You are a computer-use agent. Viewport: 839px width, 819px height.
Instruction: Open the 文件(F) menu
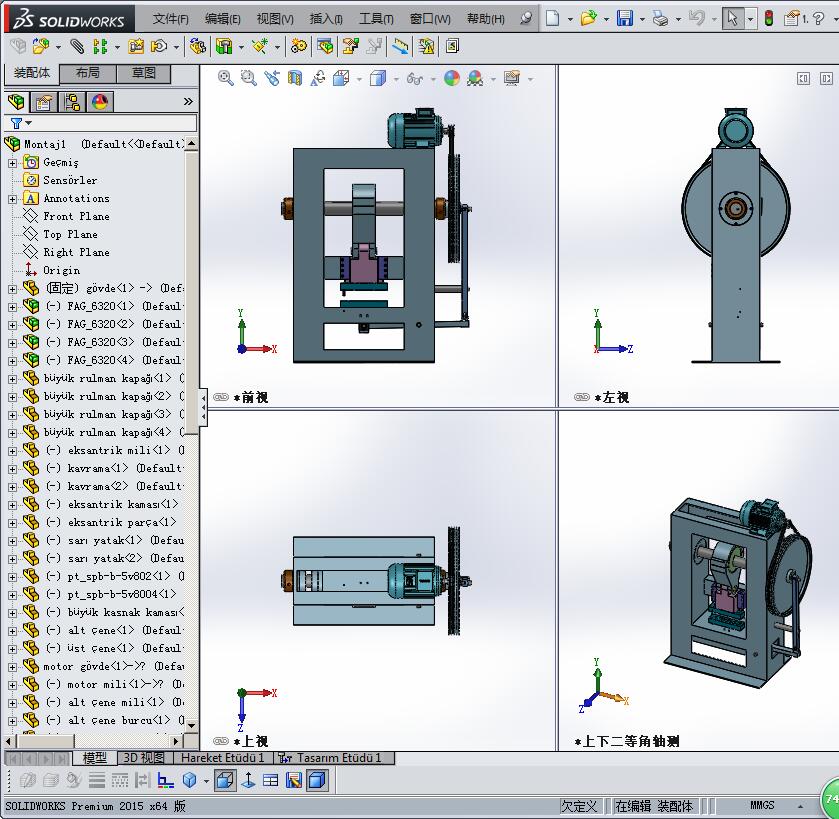click(171, 19)
